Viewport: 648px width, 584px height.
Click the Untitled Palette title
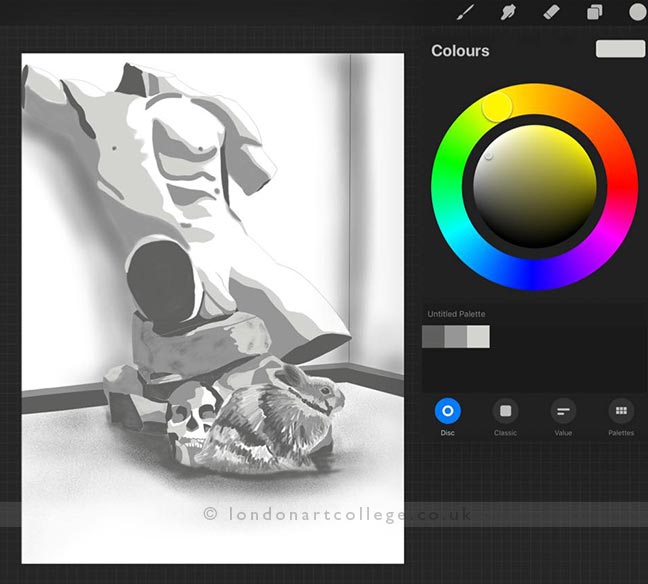tap(456, 314)
